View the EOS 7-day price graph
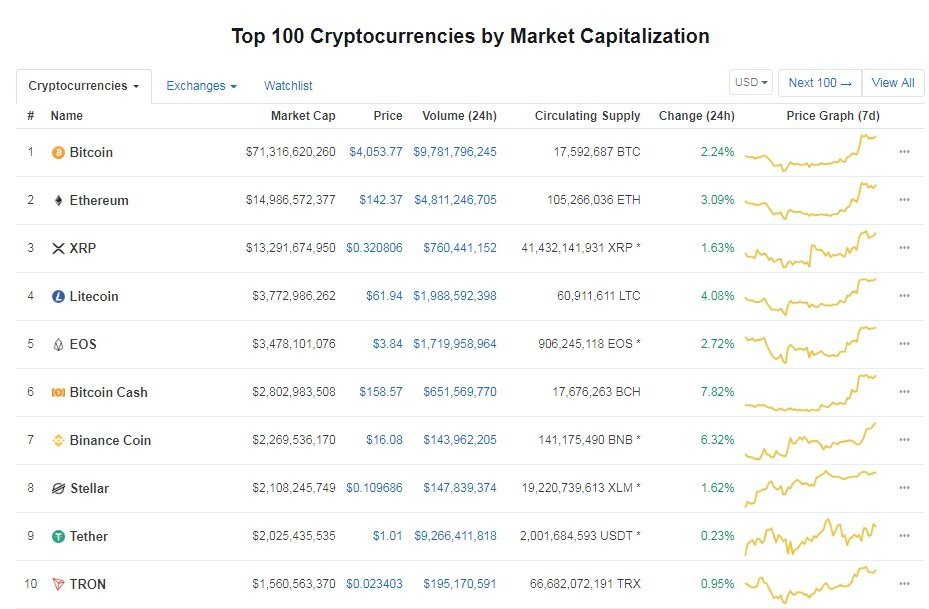This screenshot has width=929, height=609. 811,344
